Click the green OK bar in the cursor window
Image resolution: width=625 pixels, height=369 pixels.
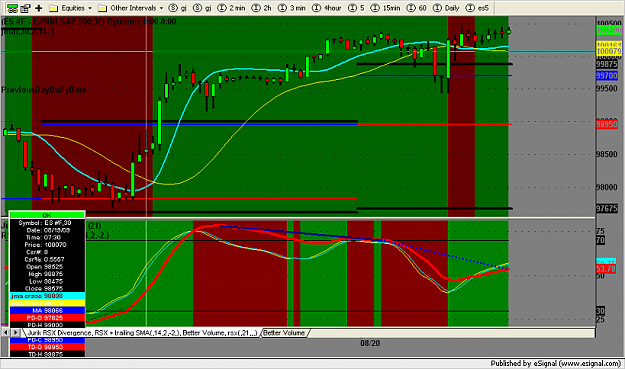47,215
